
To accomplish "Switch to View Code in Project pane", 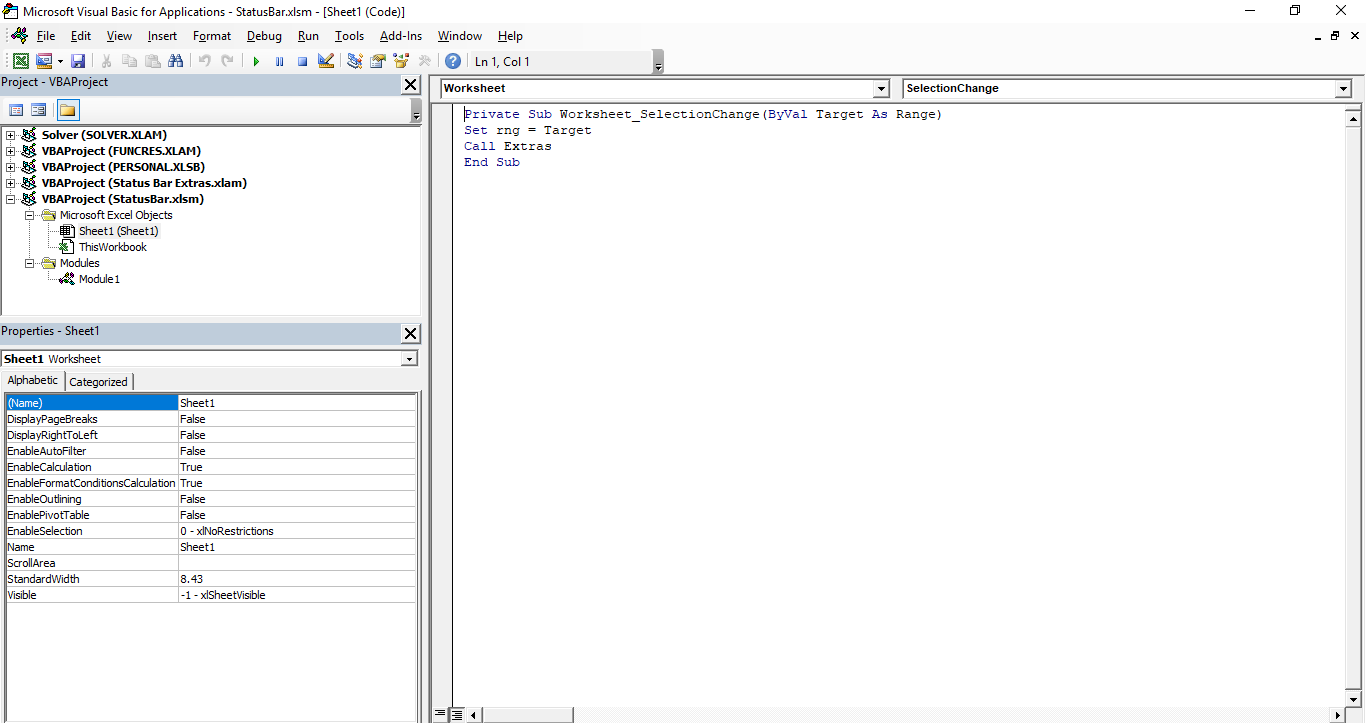I will [x=16, y=110].
